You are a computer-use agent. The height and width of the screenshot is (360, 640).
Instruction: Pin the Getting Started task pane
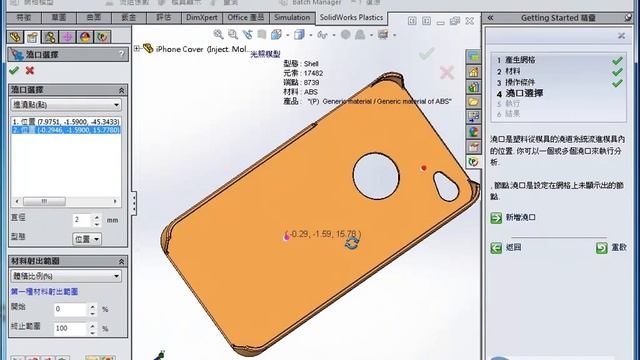(628, 18)
